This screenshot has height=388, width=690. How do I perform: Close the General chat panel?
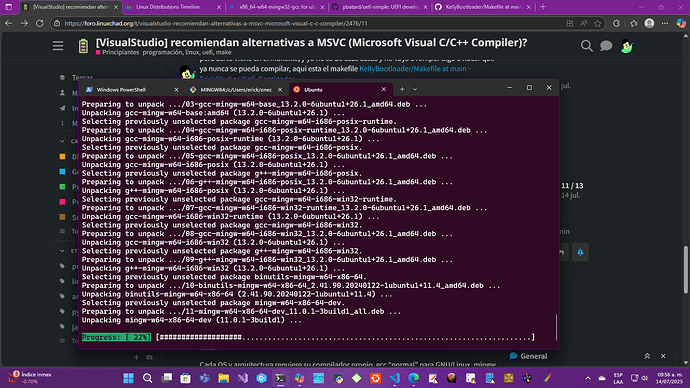tap(663, 356)
